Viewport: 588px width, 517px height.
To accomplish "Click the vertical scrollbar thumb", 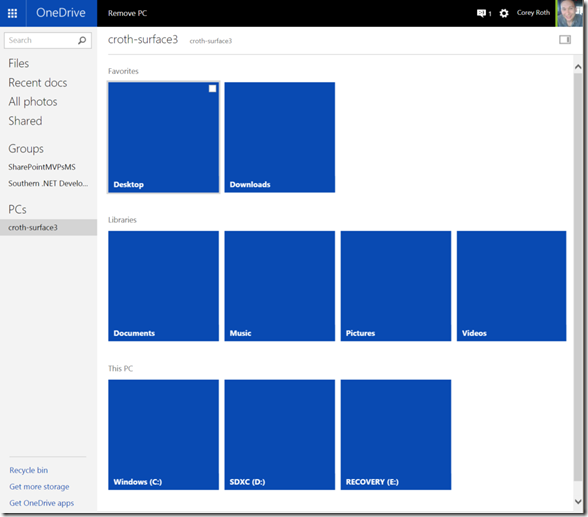I will point(578,277).
